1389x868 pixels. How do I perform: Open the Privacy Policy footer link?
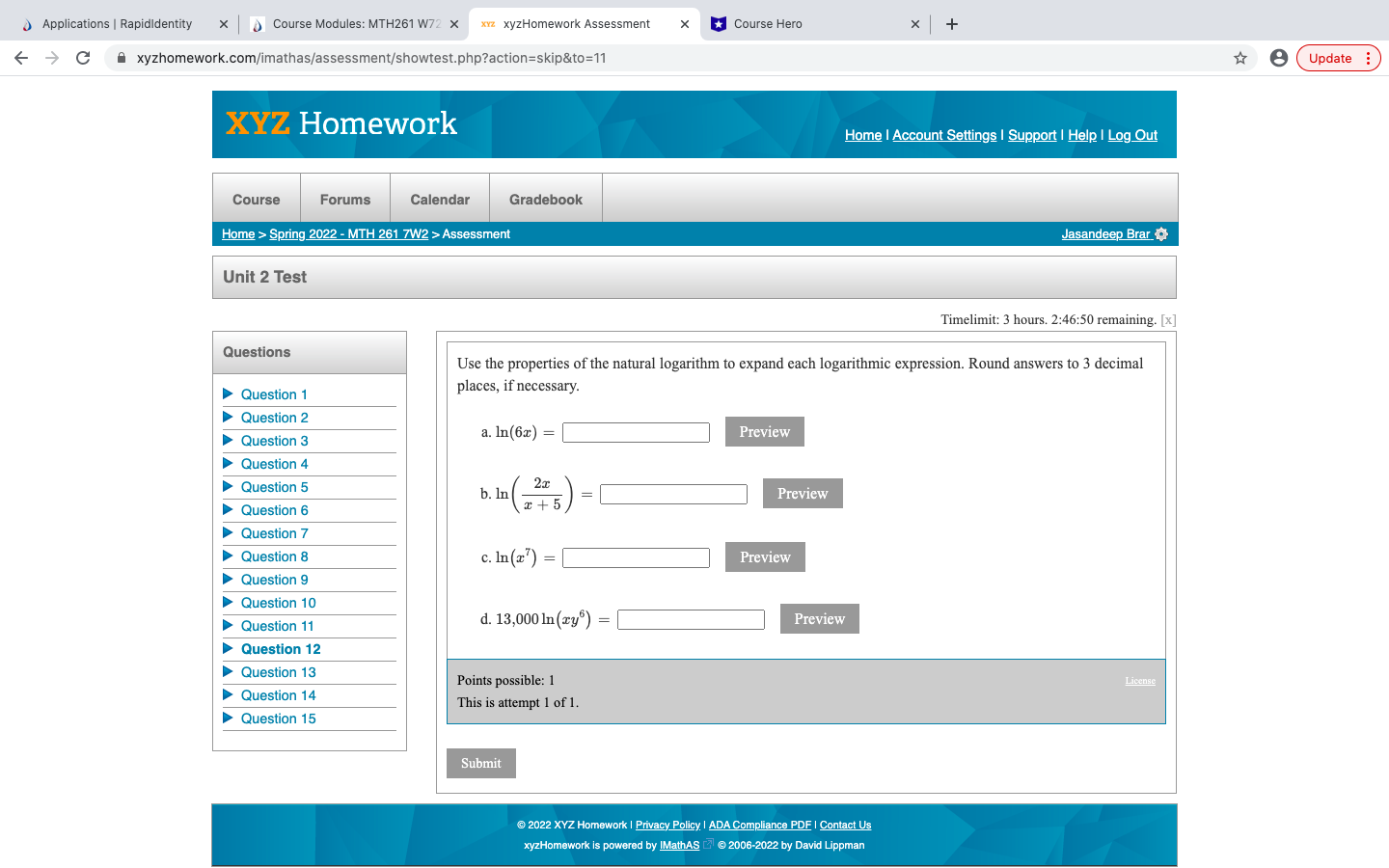coord(667,825)
